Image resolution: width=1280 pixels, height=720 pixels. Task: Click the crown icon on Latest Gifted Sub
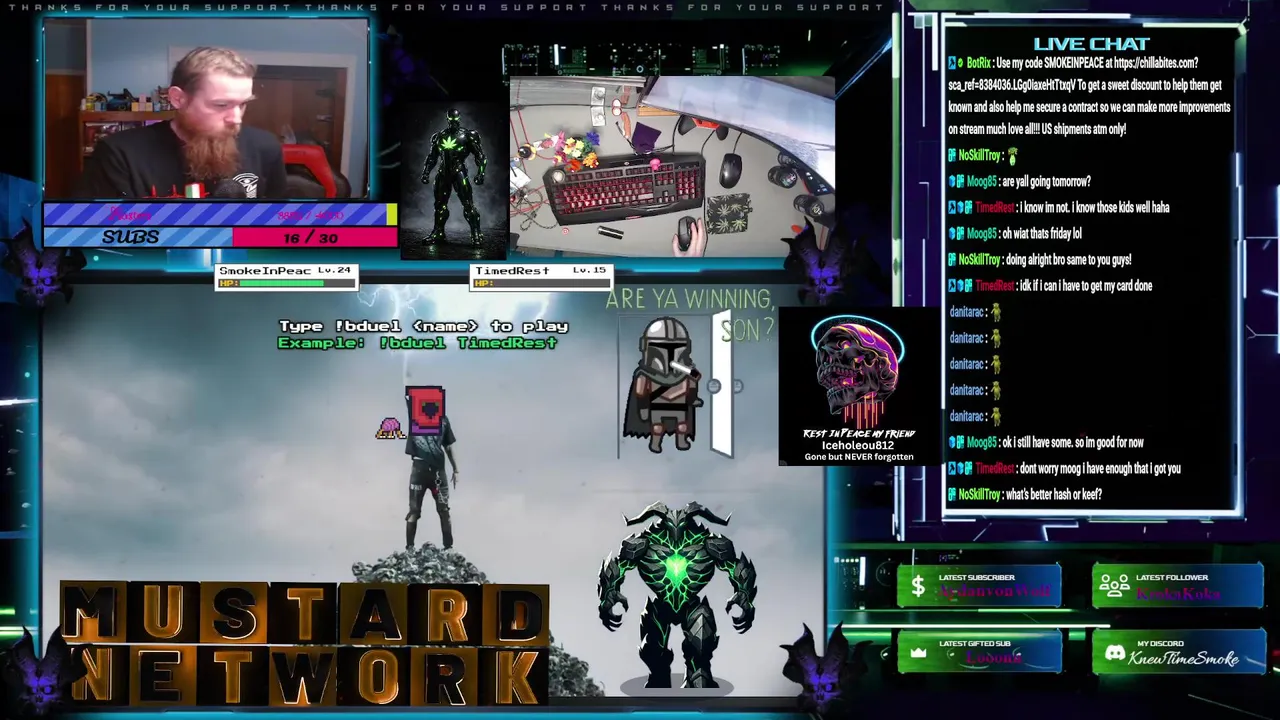tap(918, 653)
